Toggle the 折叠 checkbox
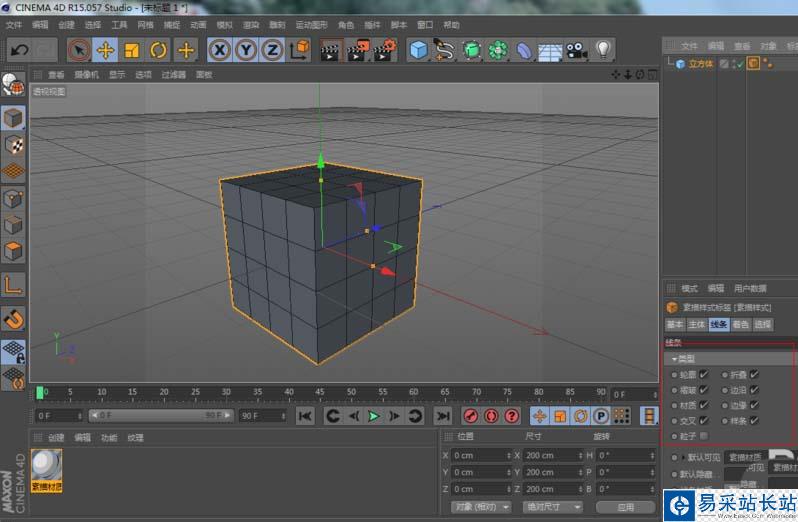The width and height of the screenshot is (798, 522). click(754, 374)
